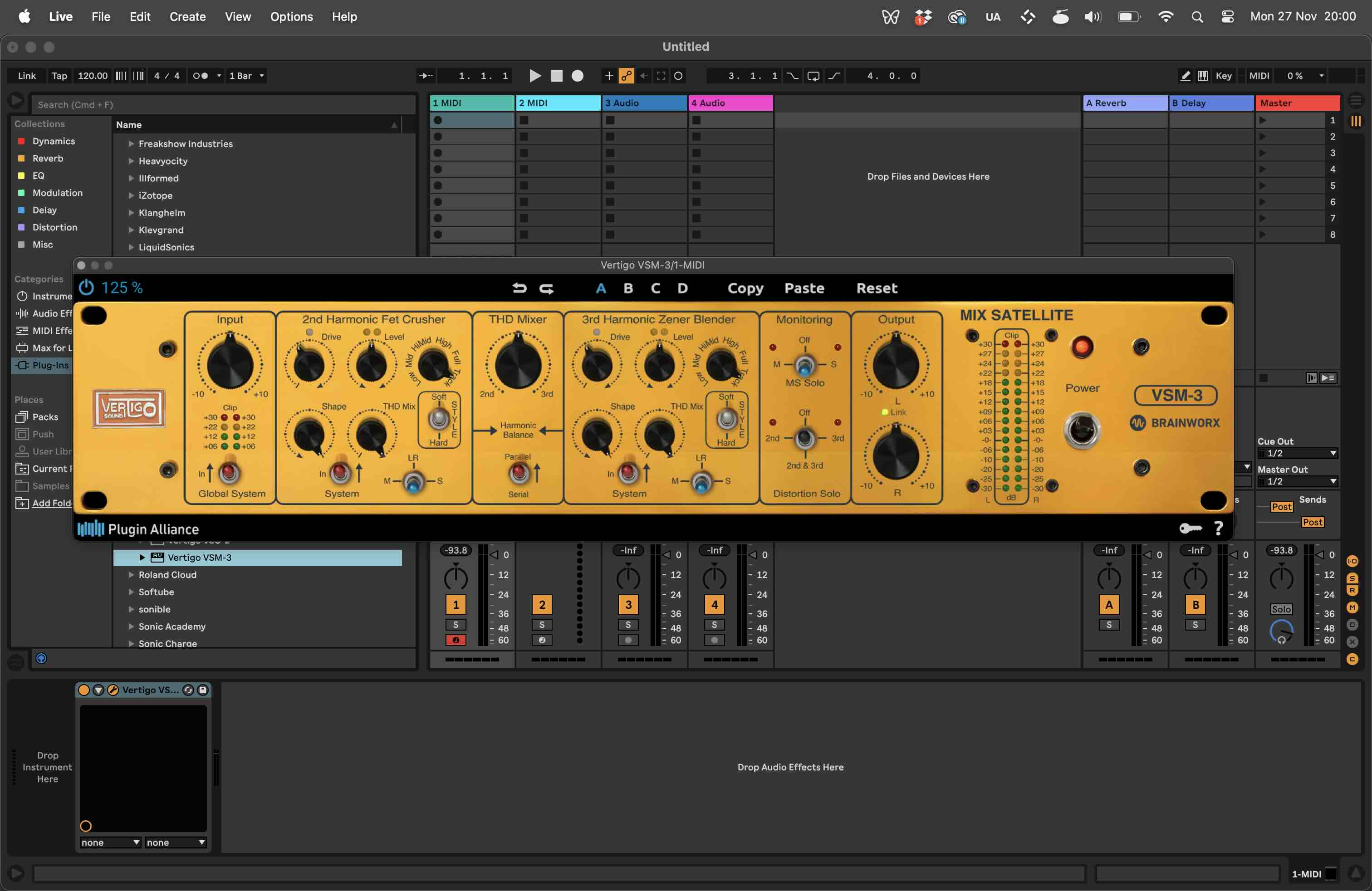Launch Master scene 1
This screenshot has height=891, width=1372.
(1263, 121)
